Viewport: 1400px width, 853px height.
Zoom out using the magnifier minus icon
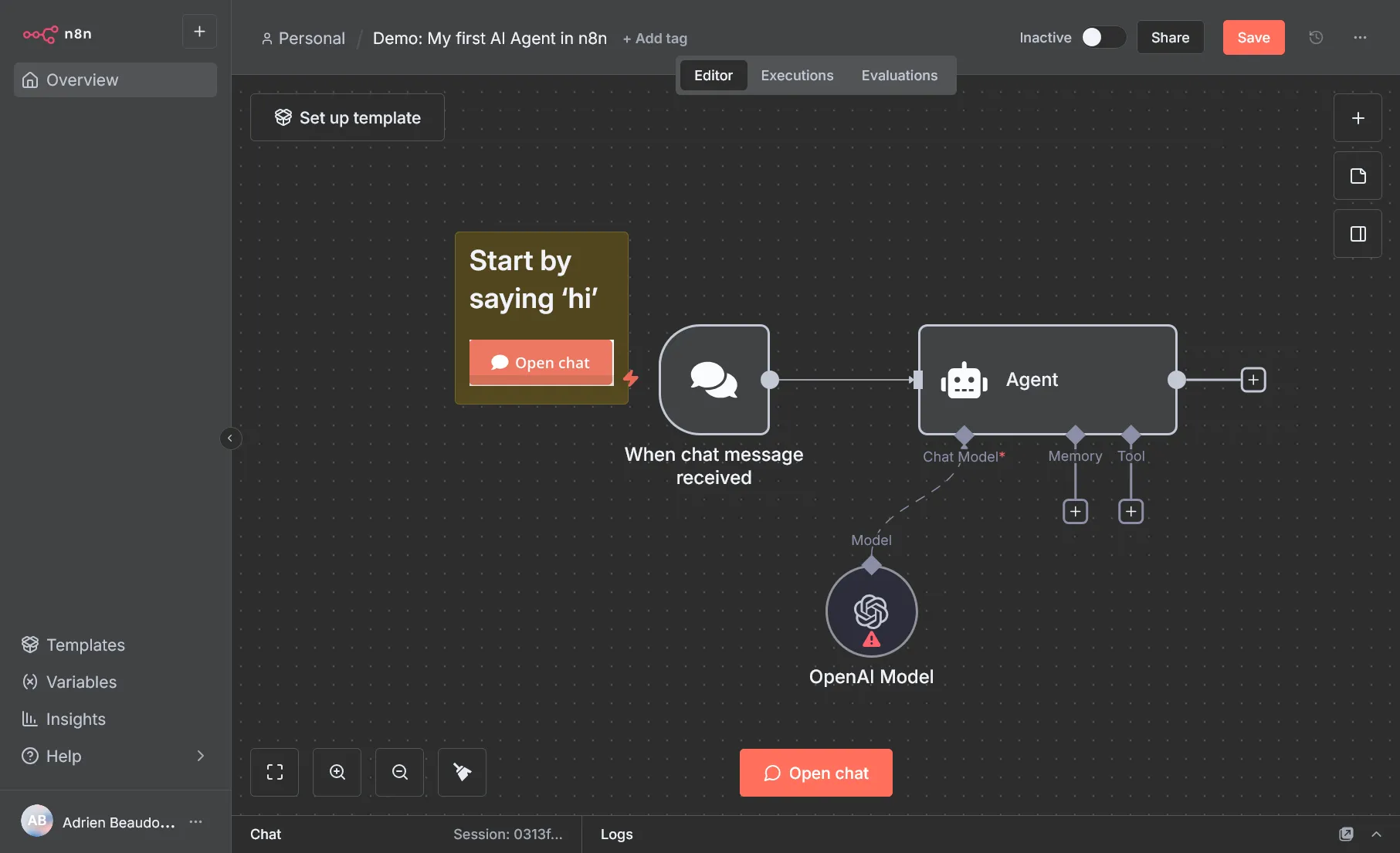coord(399,772)
